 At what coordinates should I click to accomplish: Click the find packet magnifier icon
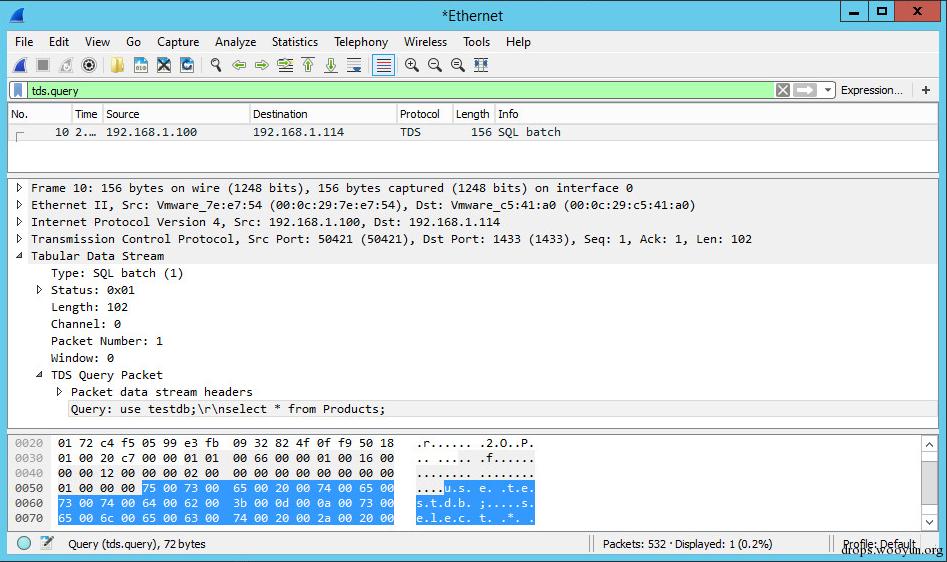coord(215,65)
